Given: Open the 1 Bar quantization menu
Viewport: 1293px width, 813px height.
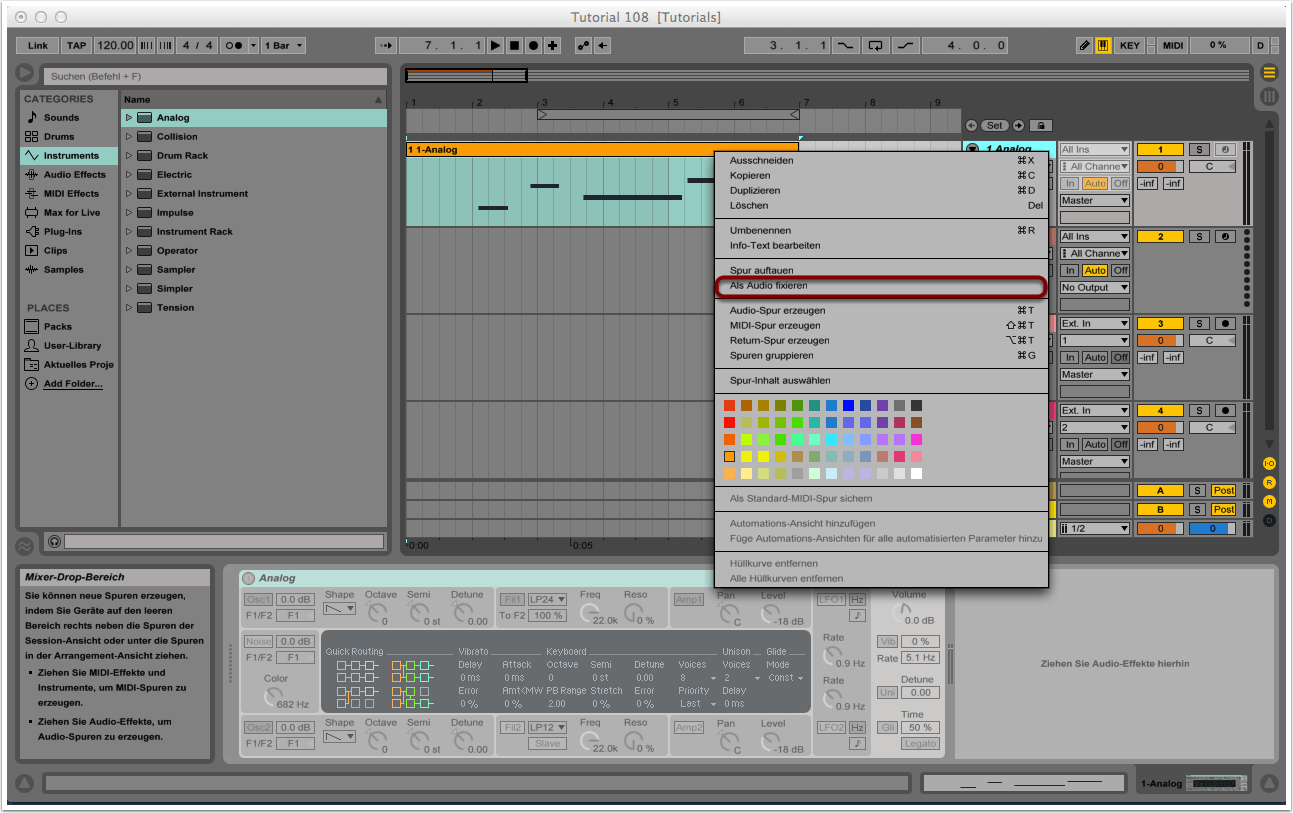Looking at the screenshot, I should [x=284, y=46].
